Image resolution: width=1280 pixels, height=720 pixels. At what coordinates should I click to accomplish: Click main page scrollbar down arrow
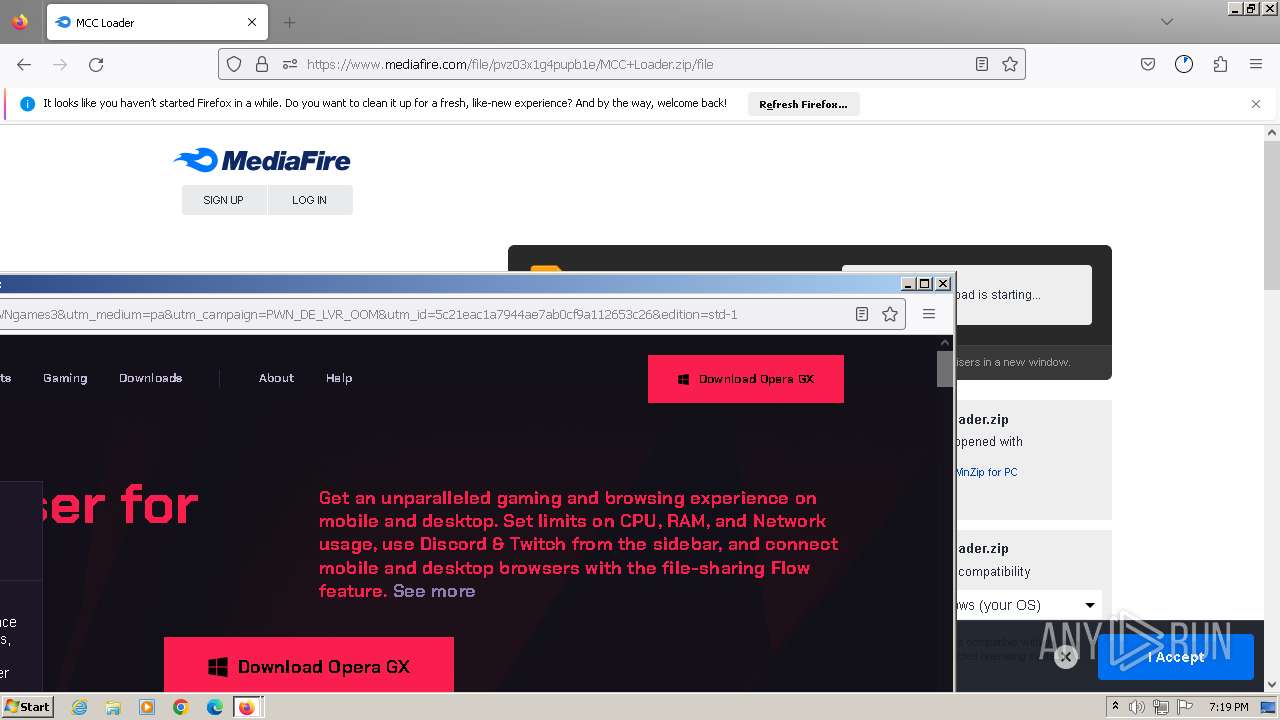[1272, 685]
